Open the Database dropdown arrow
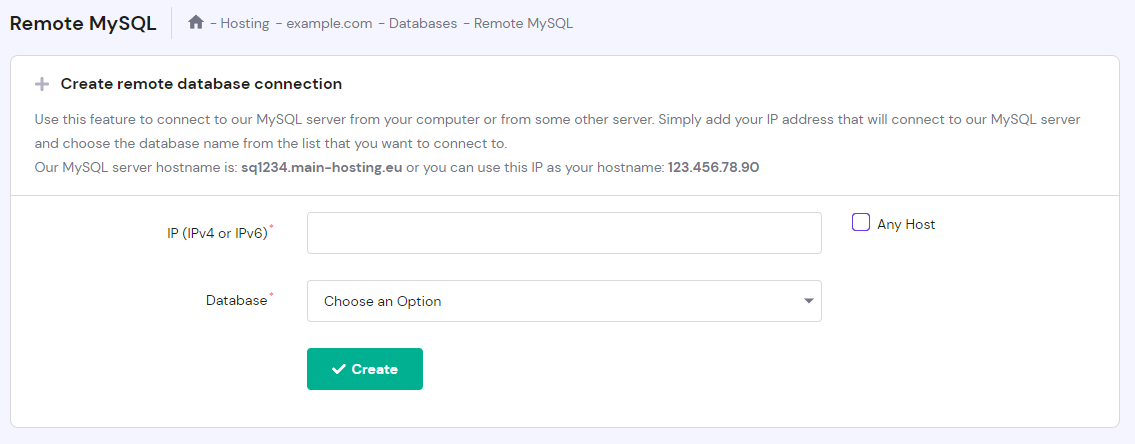Image resolution: width=1135 pixels, height=444 pixels. click(x=808, y=301)
